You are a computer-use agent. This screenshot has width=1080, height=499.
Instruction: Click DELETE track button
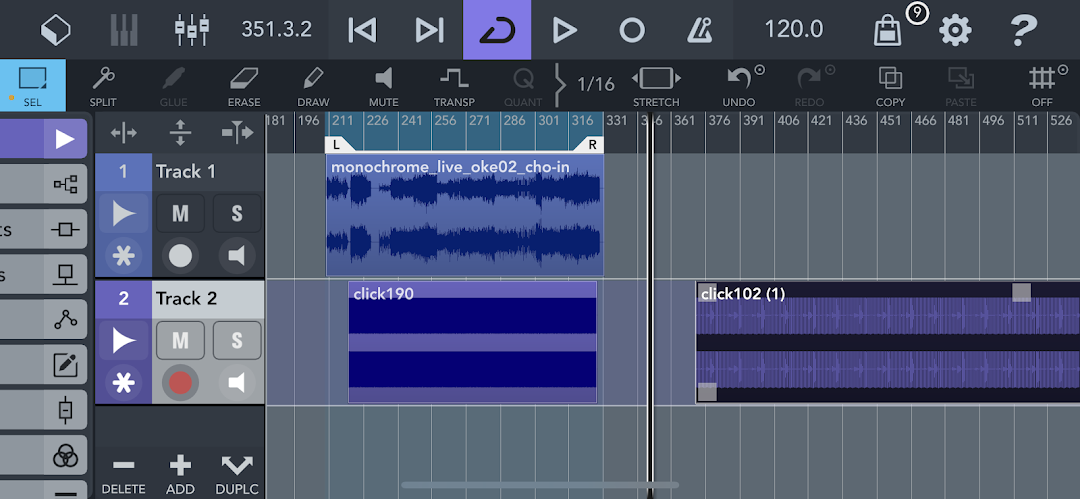(123, 475)
